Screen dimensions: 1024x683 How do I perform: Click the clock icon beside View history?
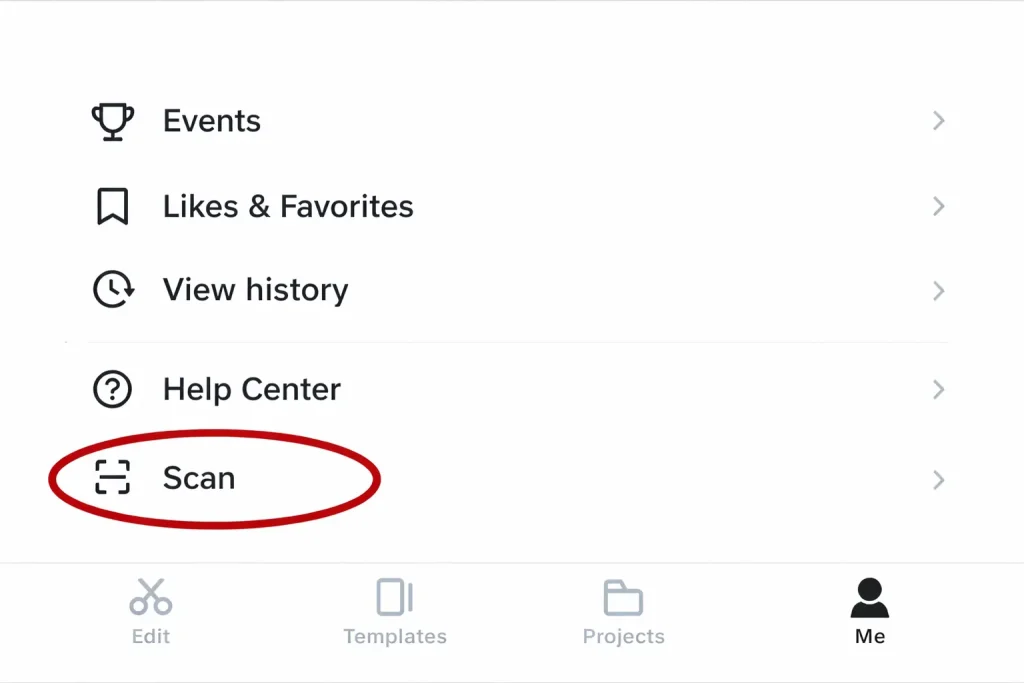tap(113, 290)
